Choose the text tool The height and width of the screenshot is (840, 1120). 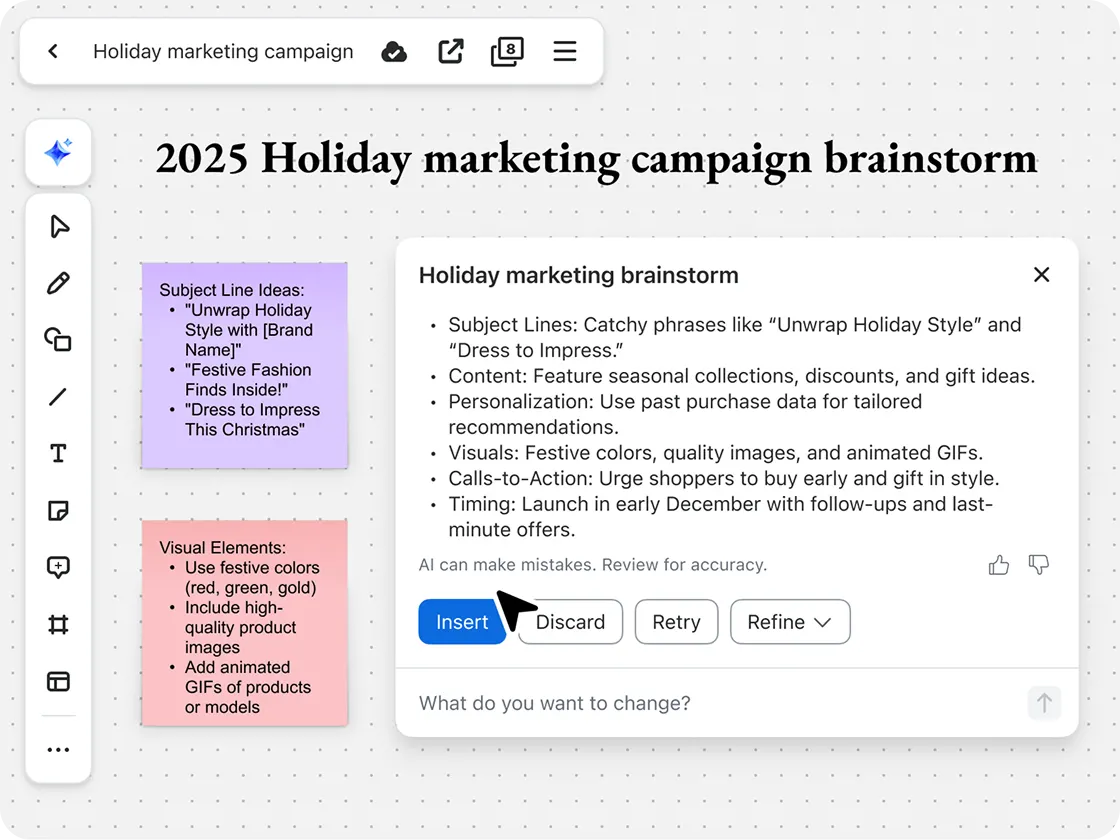coord(58,453)
